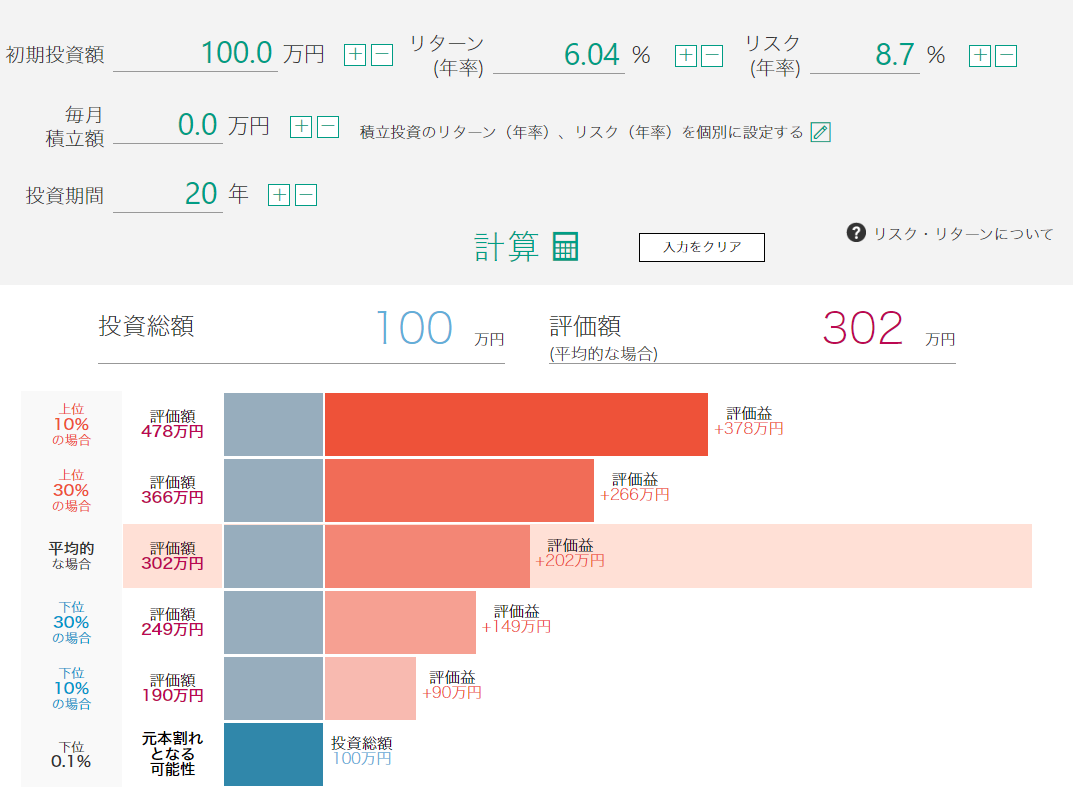Decrease initial investment amount with minus
This screenshot has height=800, width=1073.
coord(382,55)
